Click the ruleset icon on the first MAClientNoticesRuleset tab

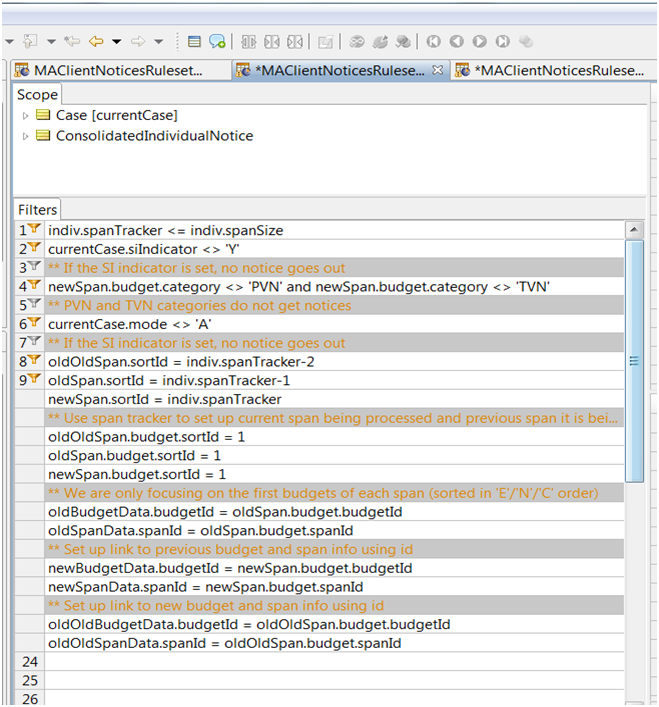(22, 70)
